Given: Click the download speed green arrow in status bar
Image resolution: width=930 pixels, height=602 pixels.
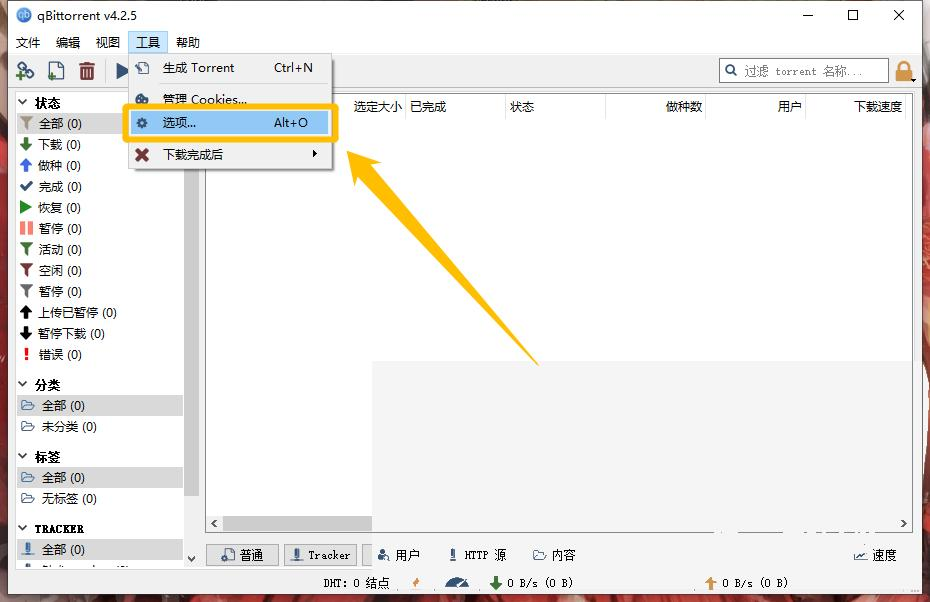Looking at the screenshot, I should tap(496, 583).
